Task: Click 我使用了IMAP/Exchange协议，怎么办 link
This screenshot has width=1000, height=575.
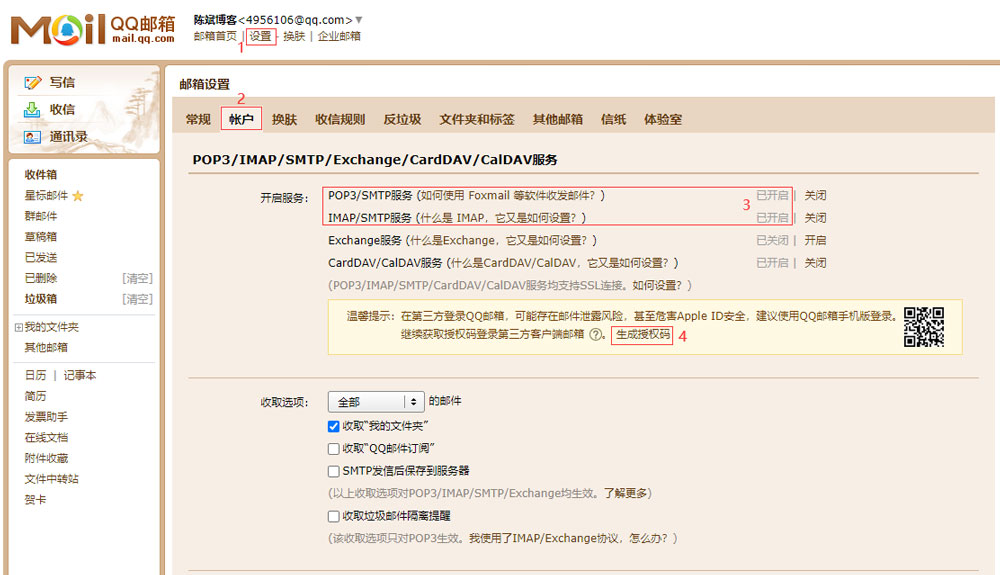Action: point(569,539)
